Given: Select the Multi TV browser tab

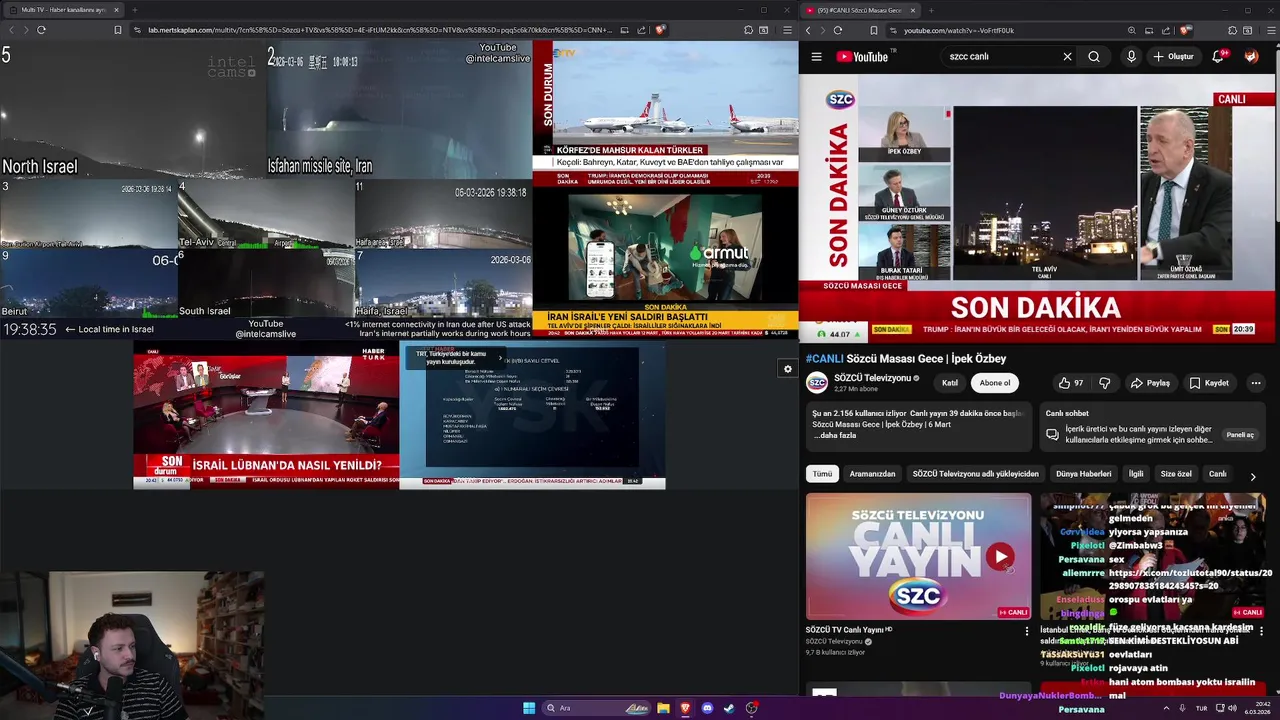Looking at the screenshot, I should click(x=64, y=10).
